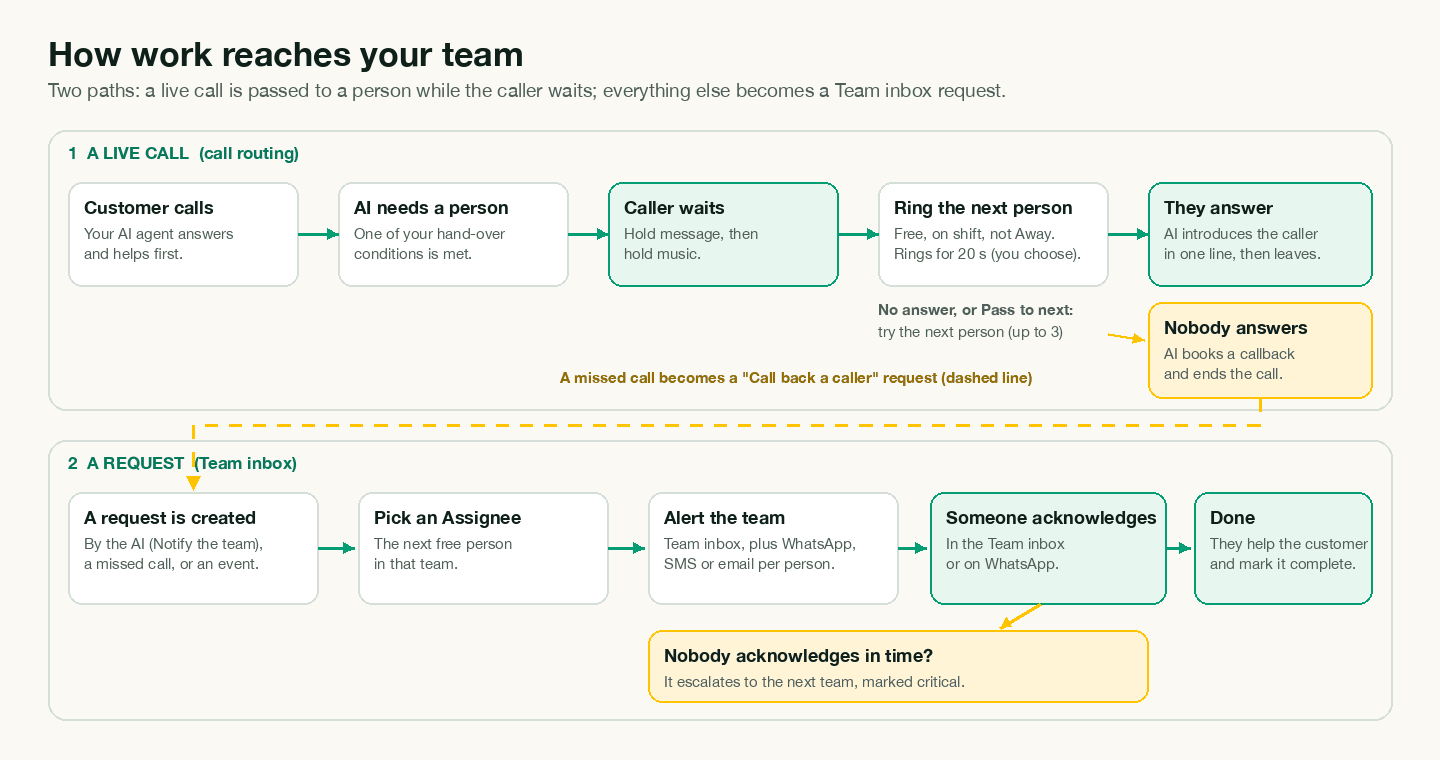
Task: Click "They help the customer" line
Action: (x=1288, y=543)
